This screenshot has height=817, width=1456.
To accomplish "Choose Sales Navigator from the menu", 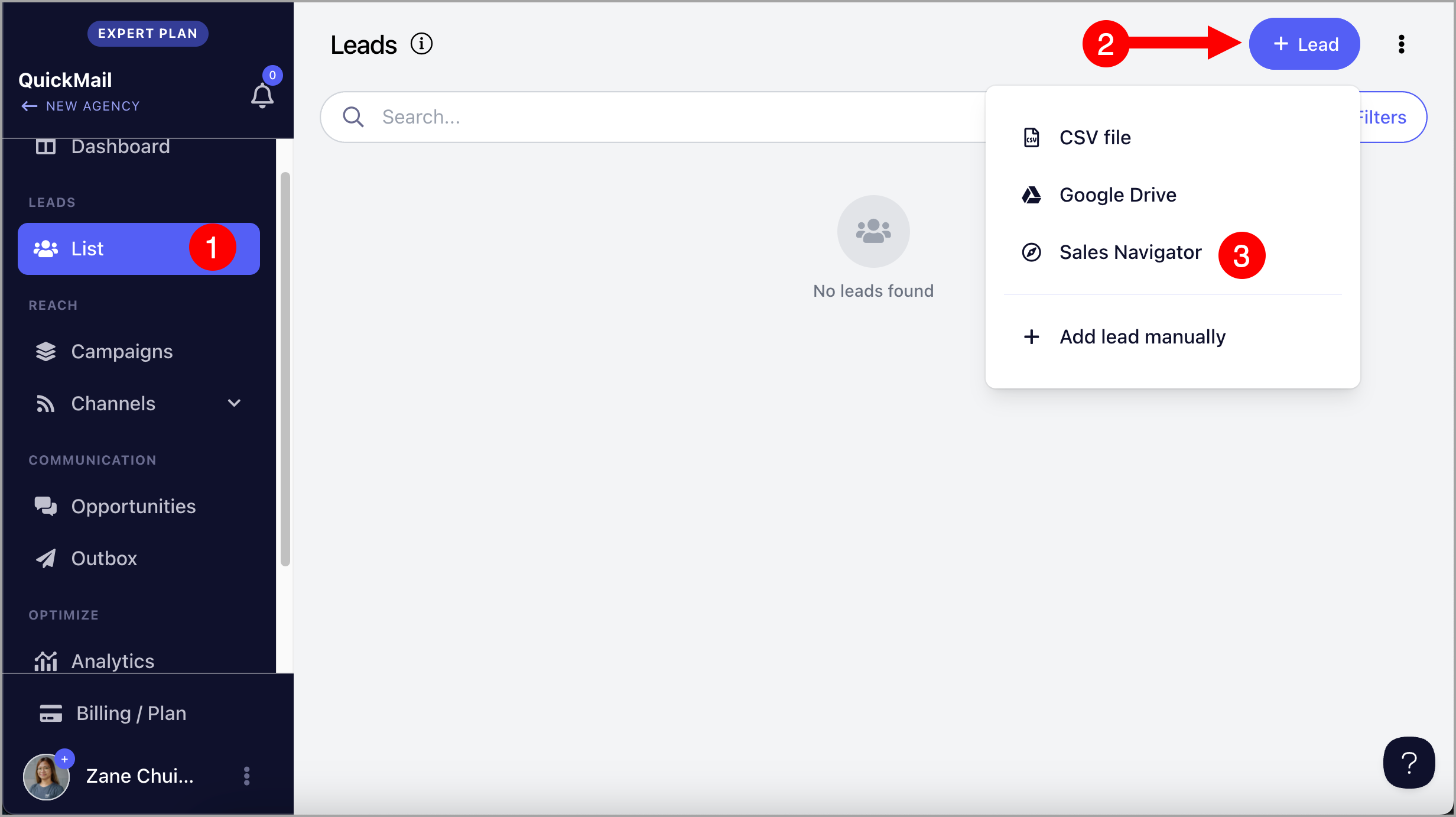I will point(1172,252).
